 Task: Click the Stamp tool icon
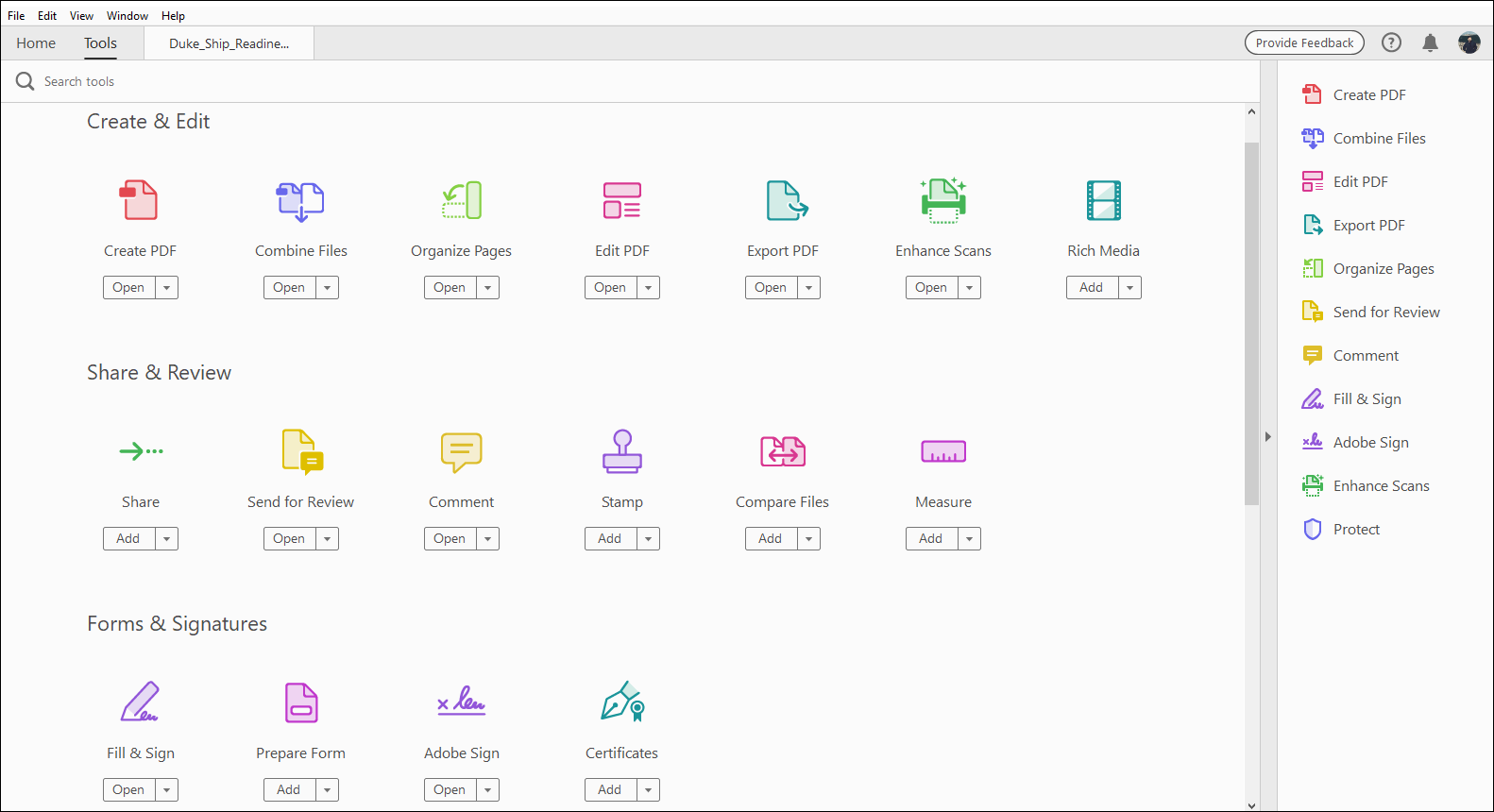622,450
